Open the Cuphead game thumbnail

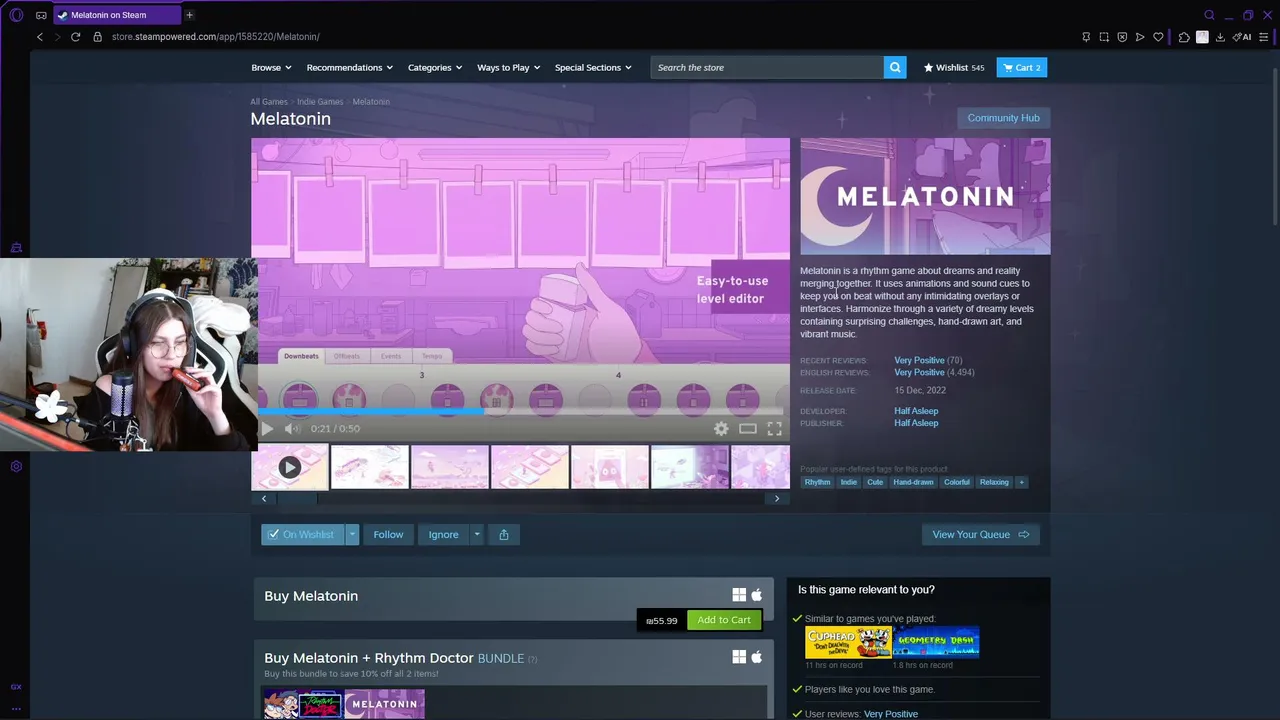pos(848,642)
